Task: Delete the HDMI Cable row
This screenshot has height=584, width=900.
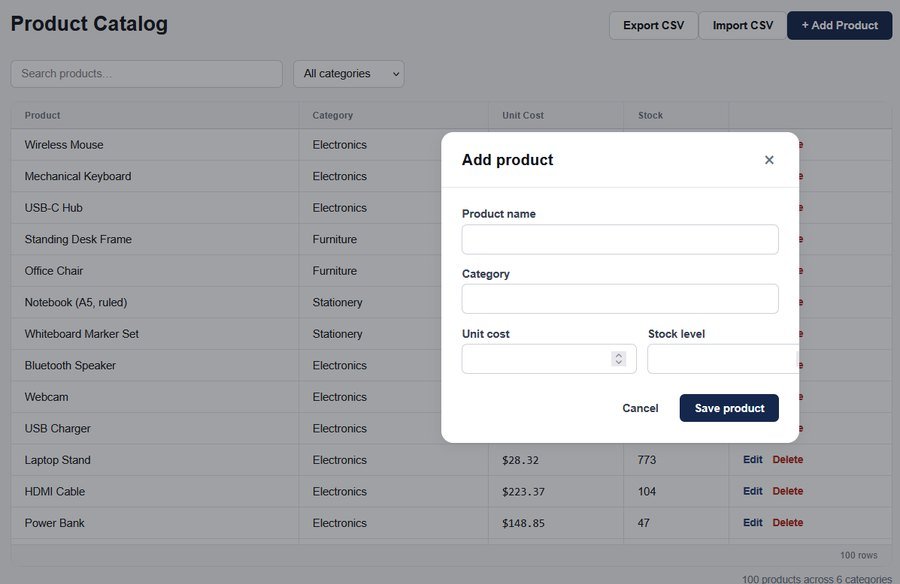Action: (788, 492)
